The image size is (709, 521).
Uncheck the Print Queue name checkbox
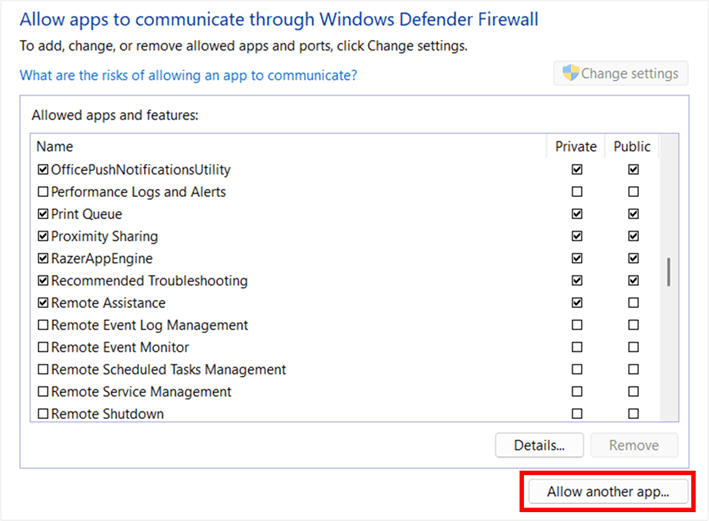click(x=43, y=214)
